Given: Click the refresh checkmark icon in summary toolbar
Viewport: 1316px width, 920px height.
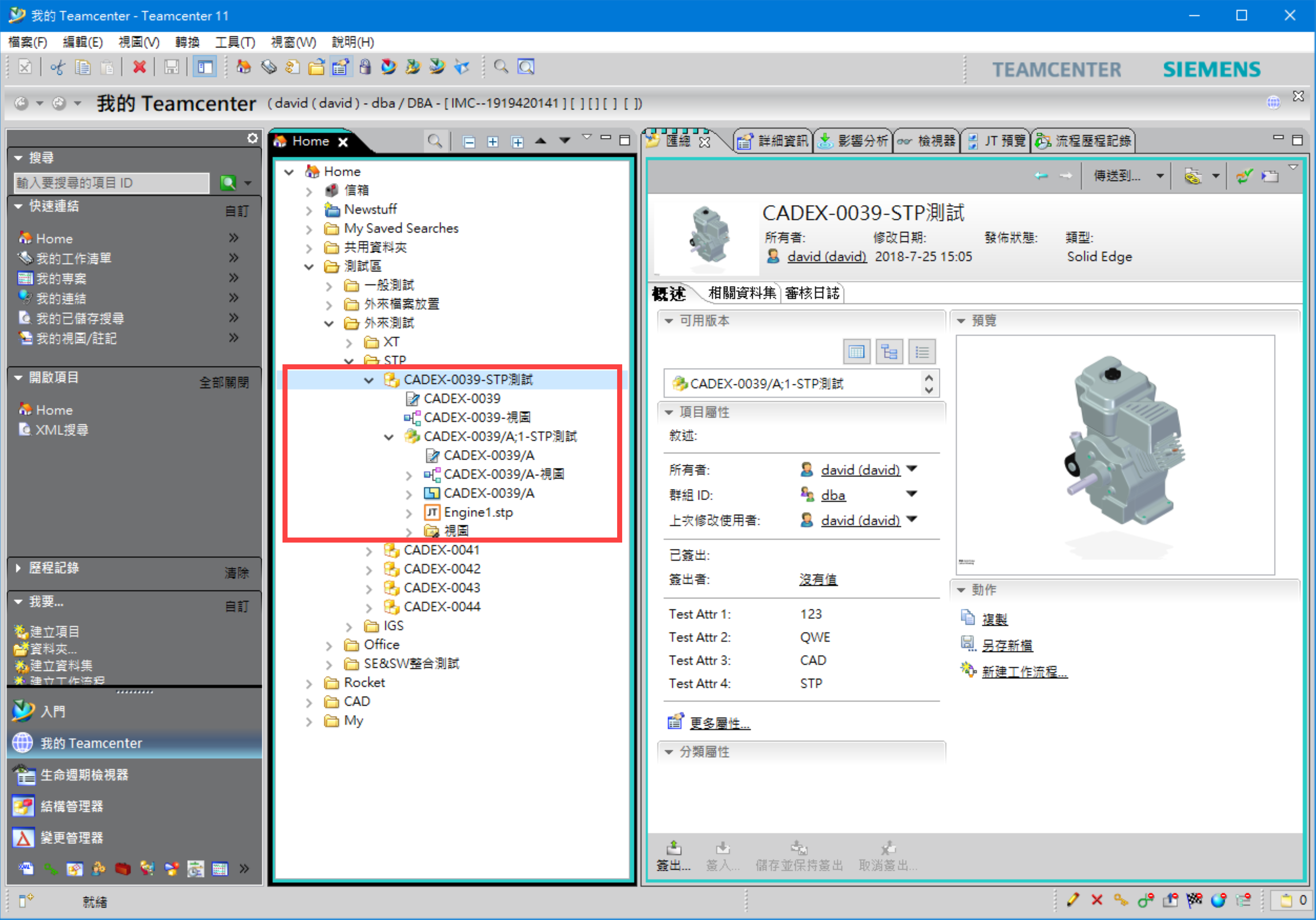Looking at the screenshot, I should pyautogui.click(x=1245, y=176).
